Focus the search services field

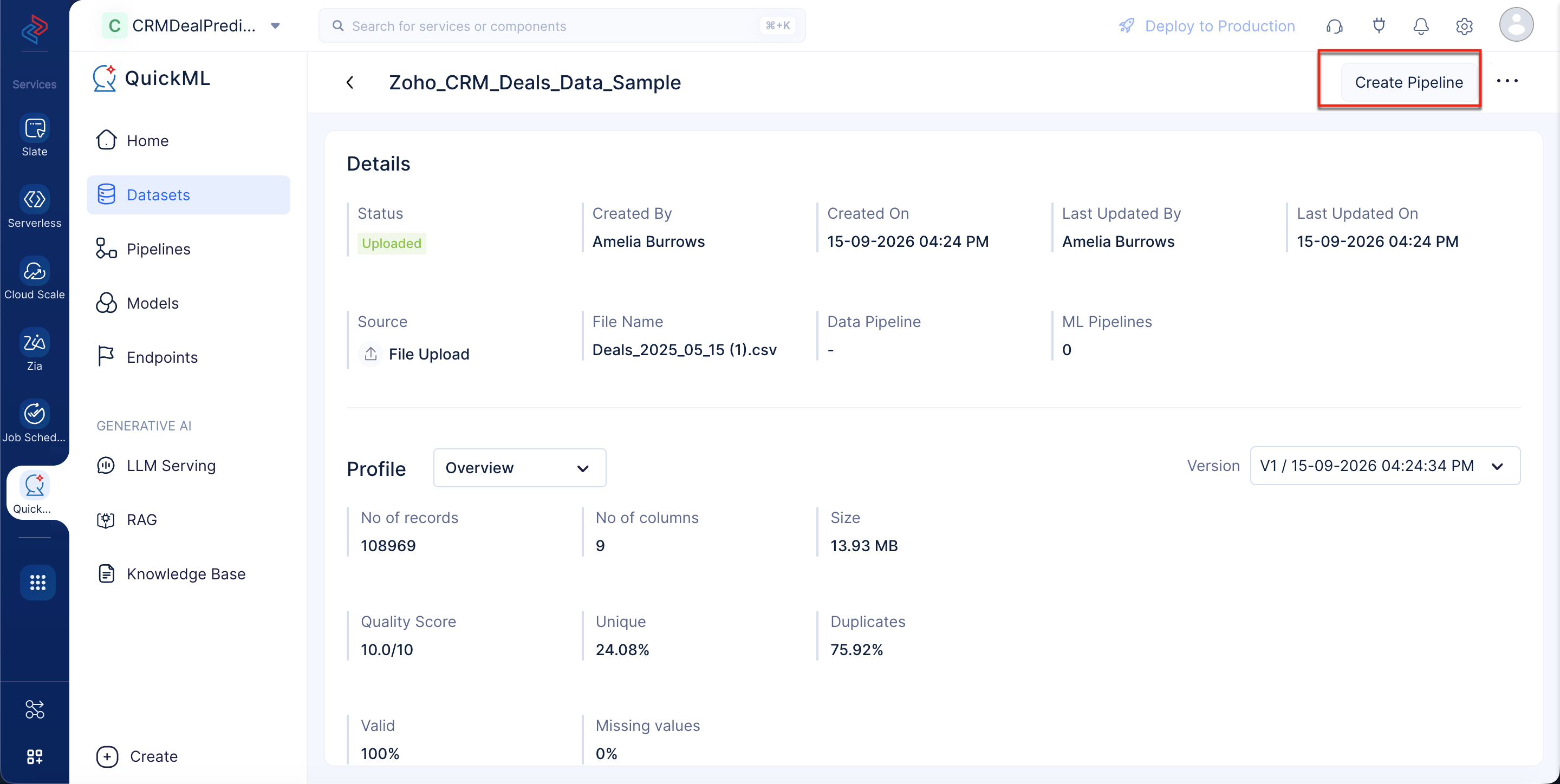pos(562,25)
